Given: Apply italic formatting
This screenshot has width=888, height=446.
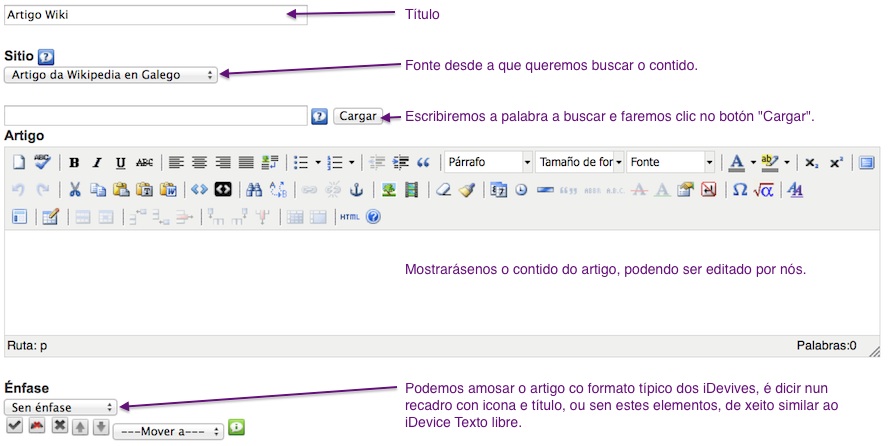Looking at the screenshot, I should tap(97, 163).
